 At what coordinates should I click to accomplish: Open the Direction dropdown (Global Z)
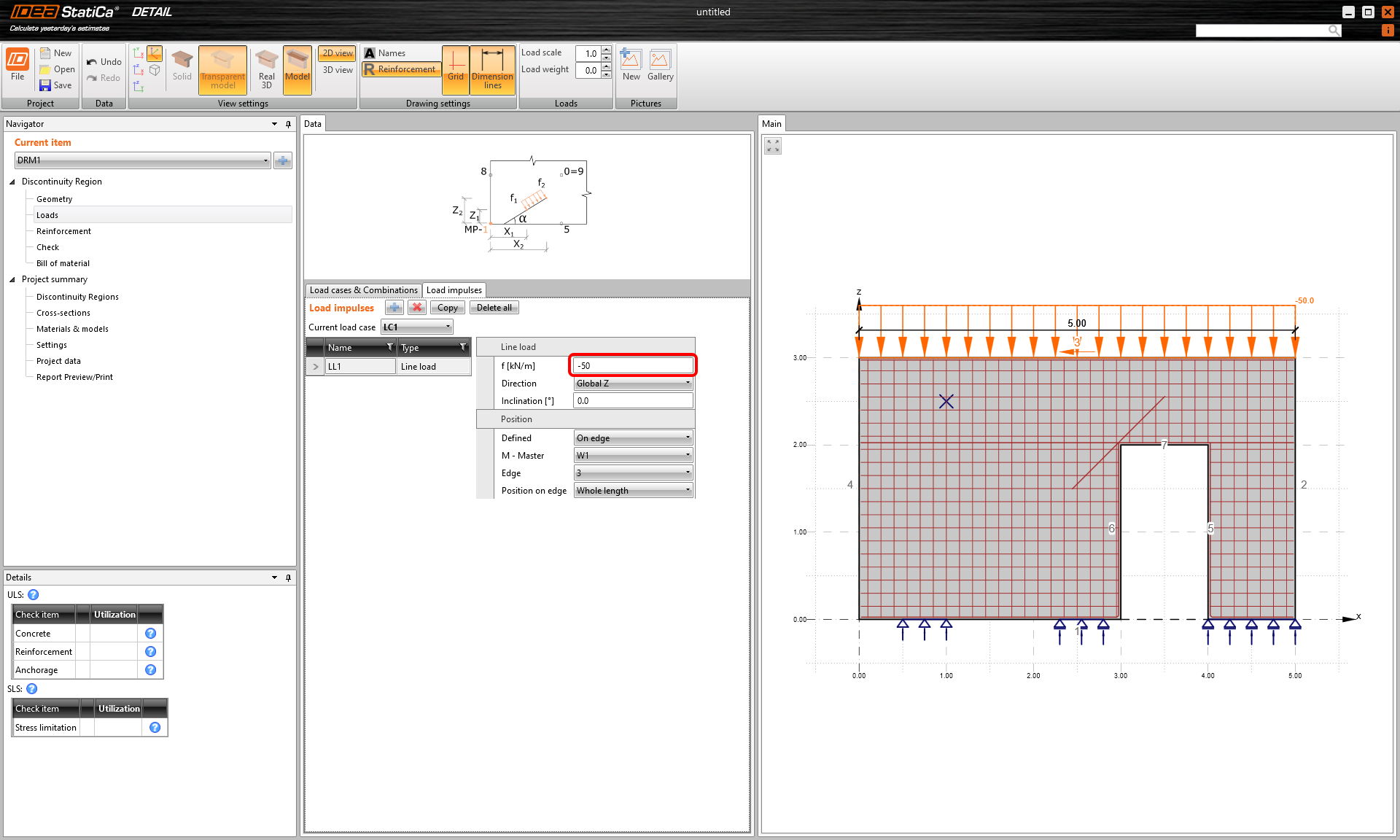tap(633, 384)
